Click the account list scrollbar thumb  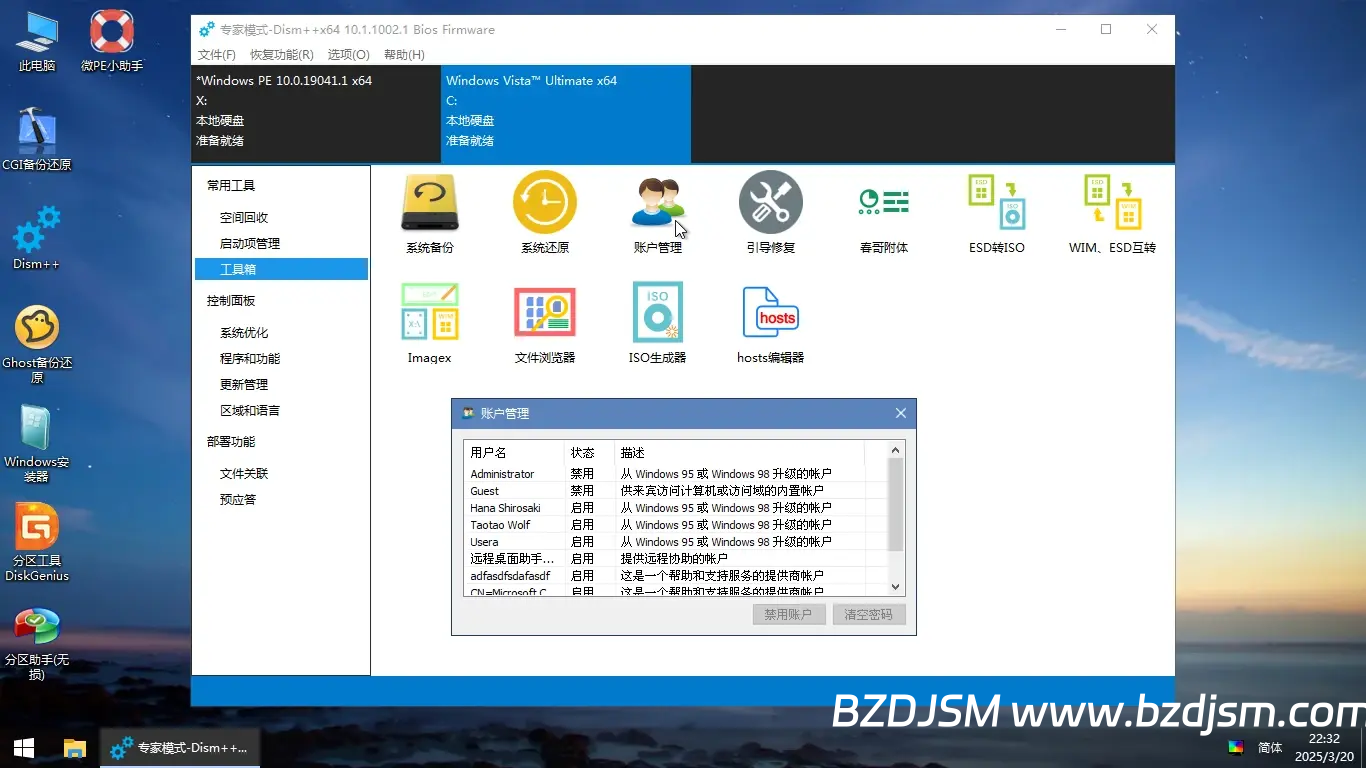[896, 505]
